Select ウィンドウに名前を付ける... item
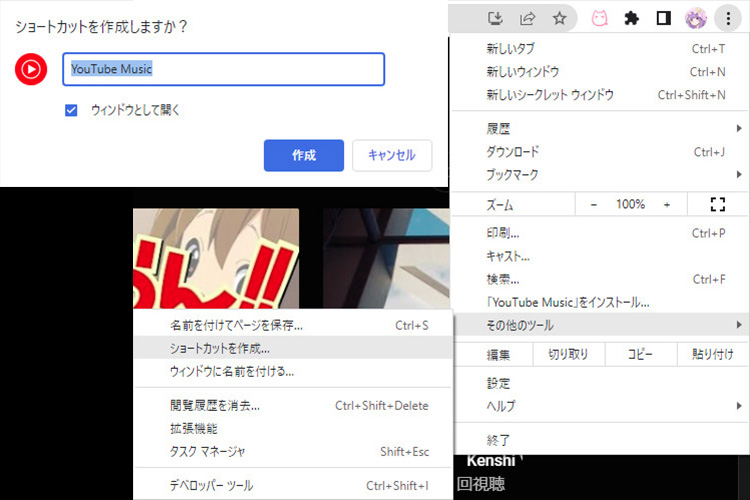The width and height of the screenshot is (750, 500). tap(293, 371)
